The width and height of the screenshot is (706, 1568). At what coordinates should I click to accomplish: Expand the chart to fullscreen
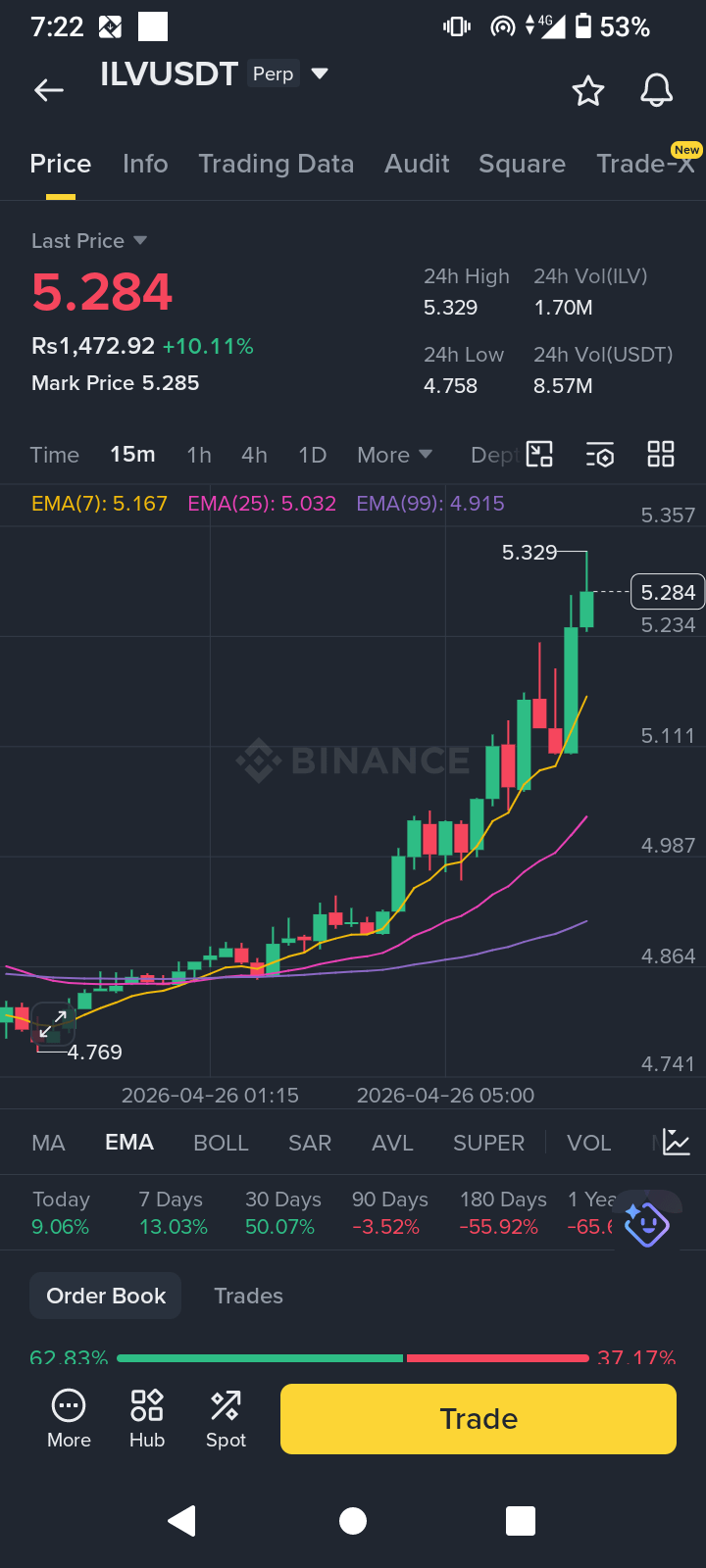(53, 1025)
